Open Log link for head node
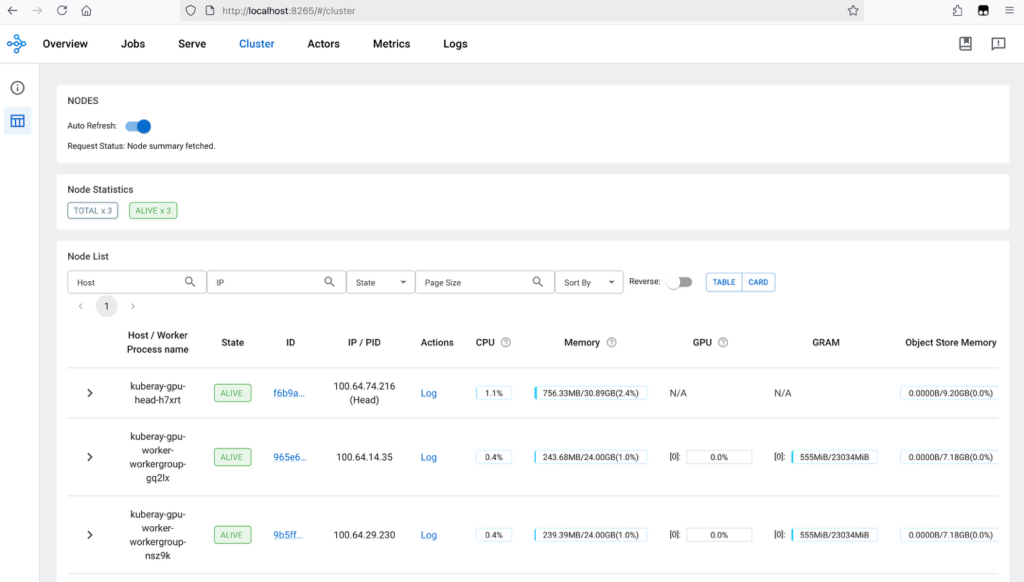1024x582 pixels. pyautogui.click(x=429, y=393)
